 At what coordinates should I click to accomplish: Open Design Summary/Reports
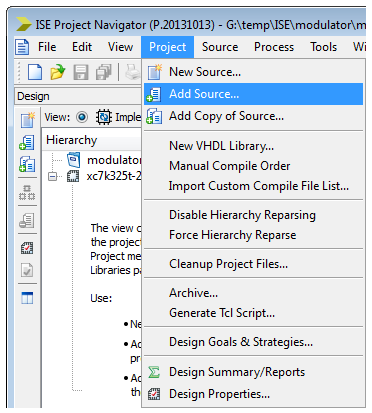253,372
